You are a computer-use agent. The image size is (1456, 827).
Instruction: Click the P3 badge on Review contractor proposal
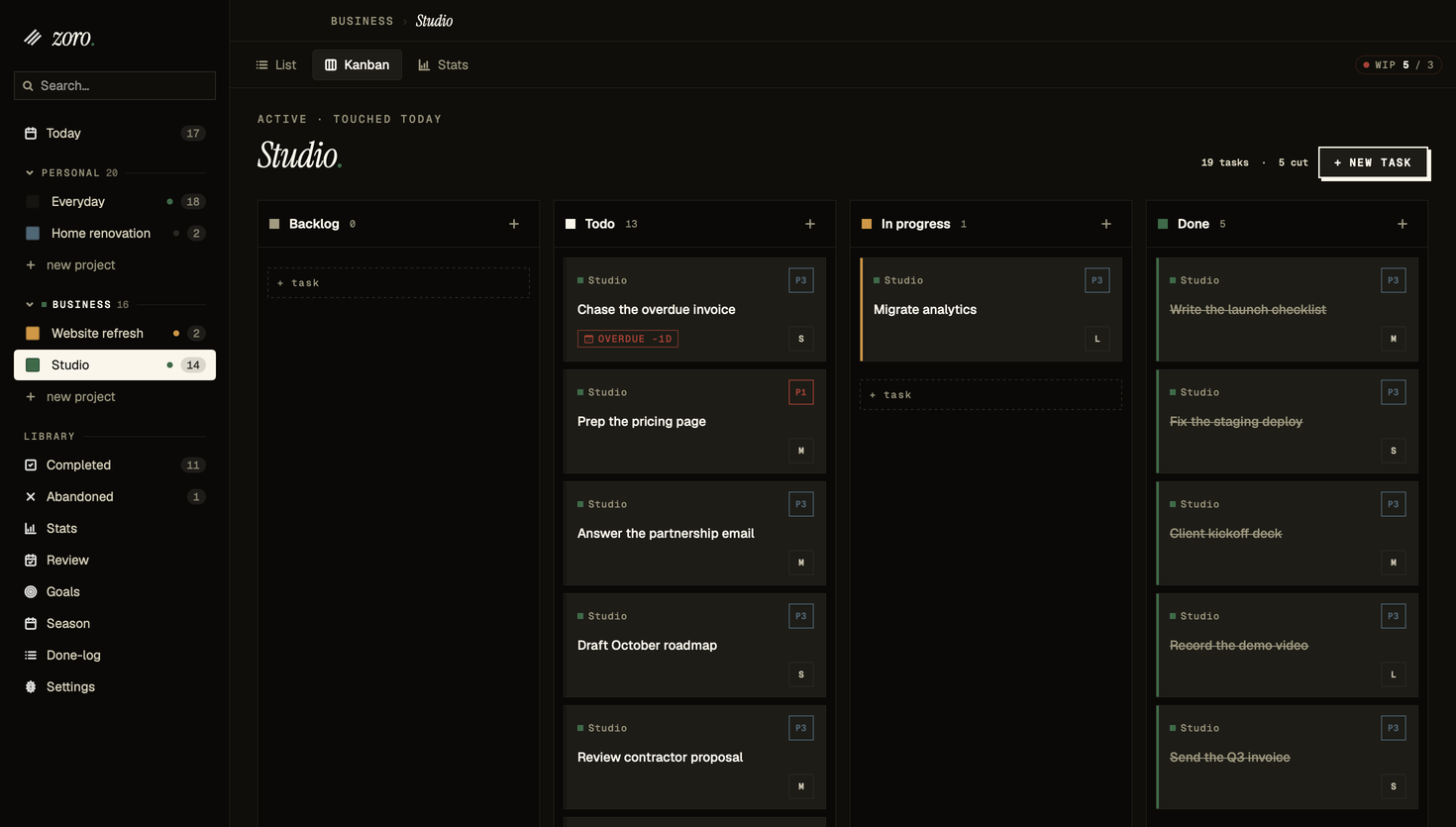[x=801, y=728]
